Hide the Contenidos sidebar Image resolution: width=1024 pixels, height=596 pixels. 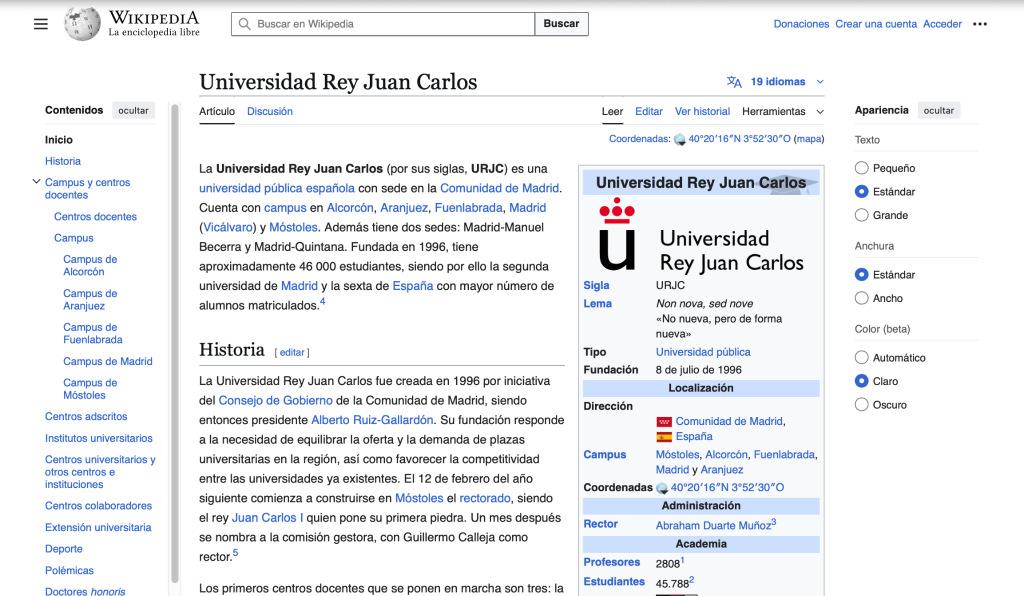click(133, 110)
